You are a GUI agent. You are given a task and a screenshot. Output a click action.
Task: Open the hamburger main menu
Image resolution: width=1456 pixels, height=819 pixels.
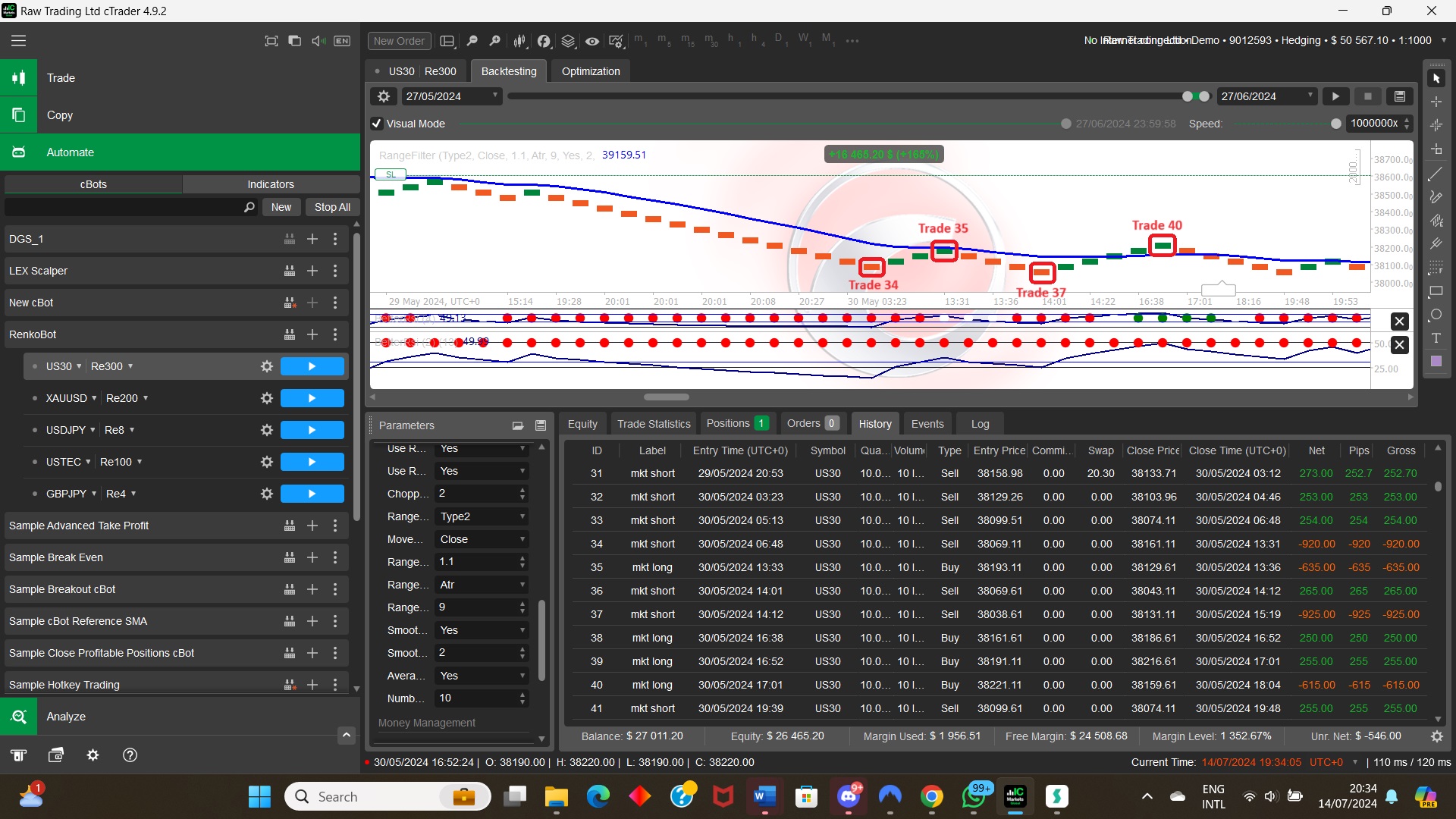(18, 41)
